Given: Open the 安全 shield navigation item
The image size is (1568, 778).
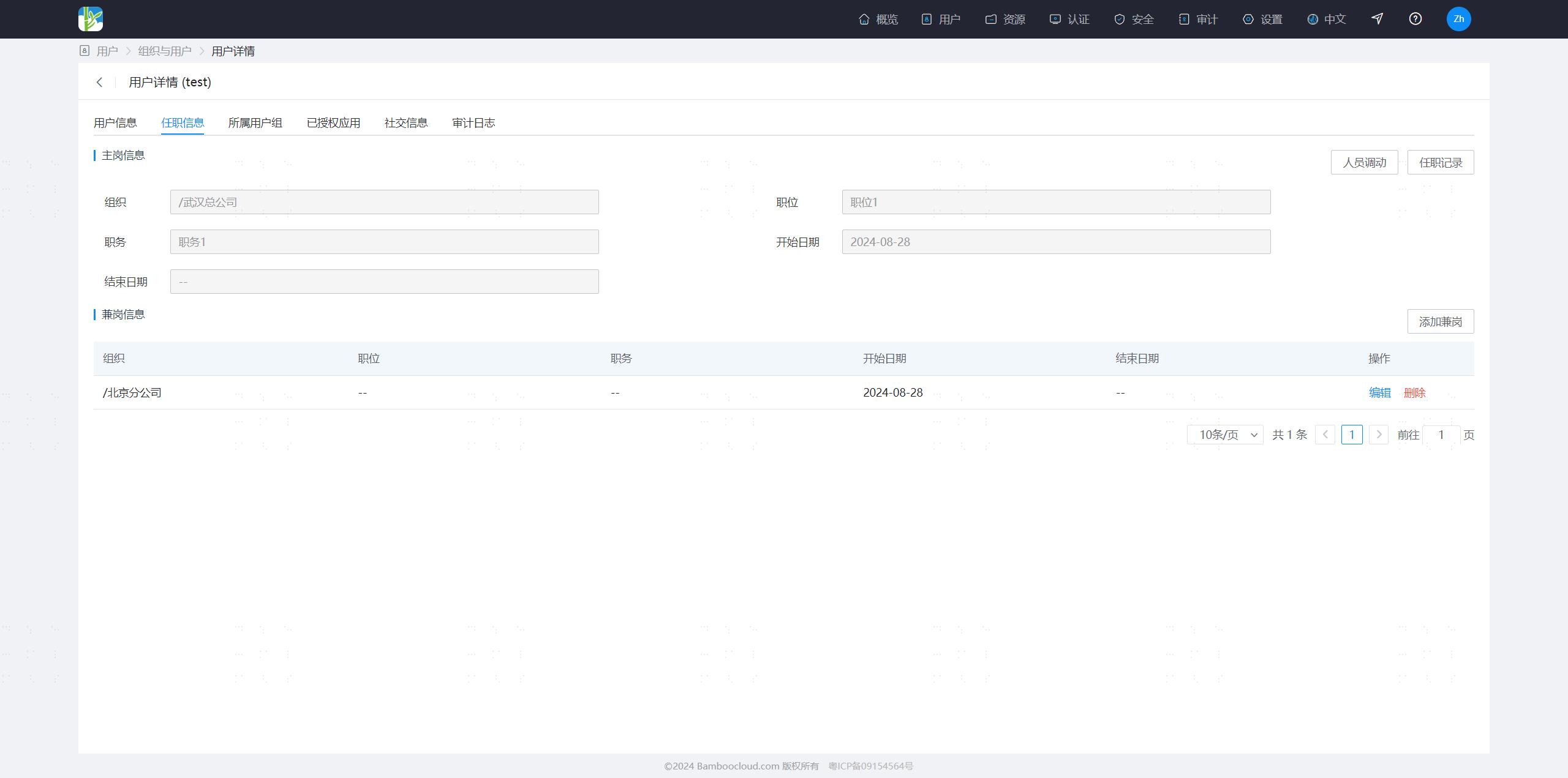Looking at the screenshot, I should 1134,20.
